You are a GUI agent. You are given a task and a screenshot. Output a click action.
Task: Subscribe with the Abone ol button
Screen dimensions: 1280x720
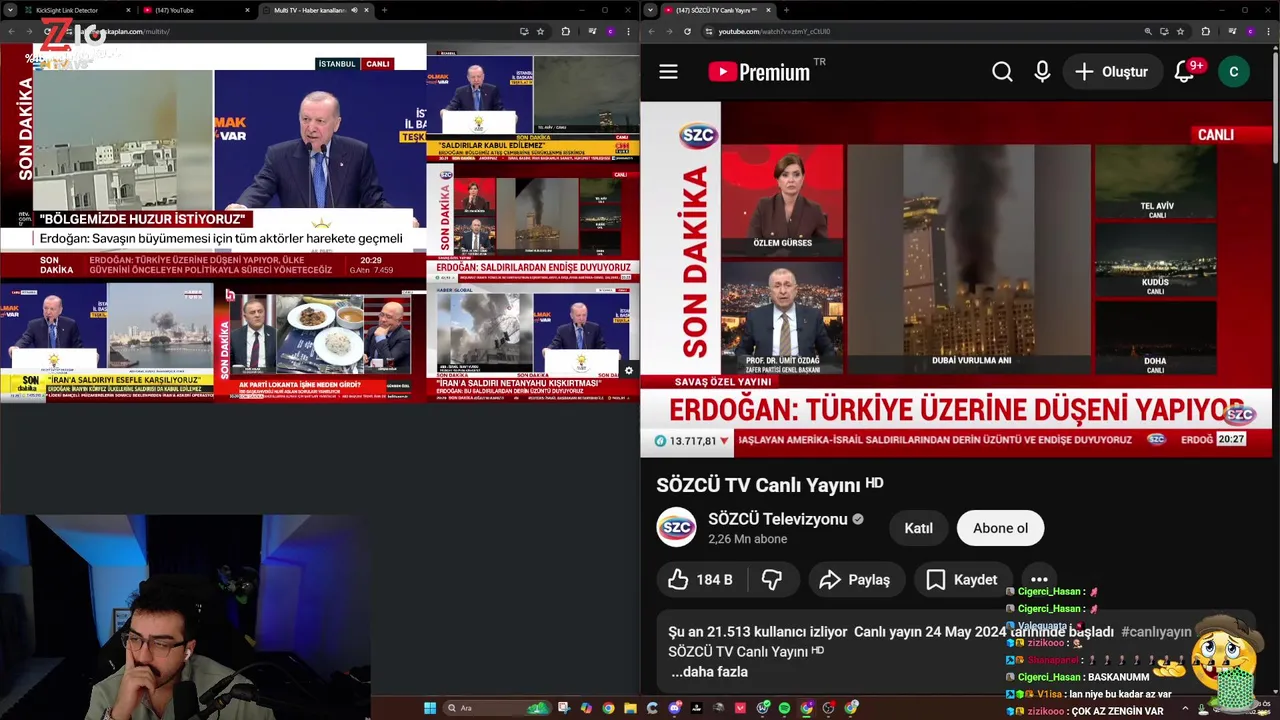pyautogui.click(x=1000, y=528)
